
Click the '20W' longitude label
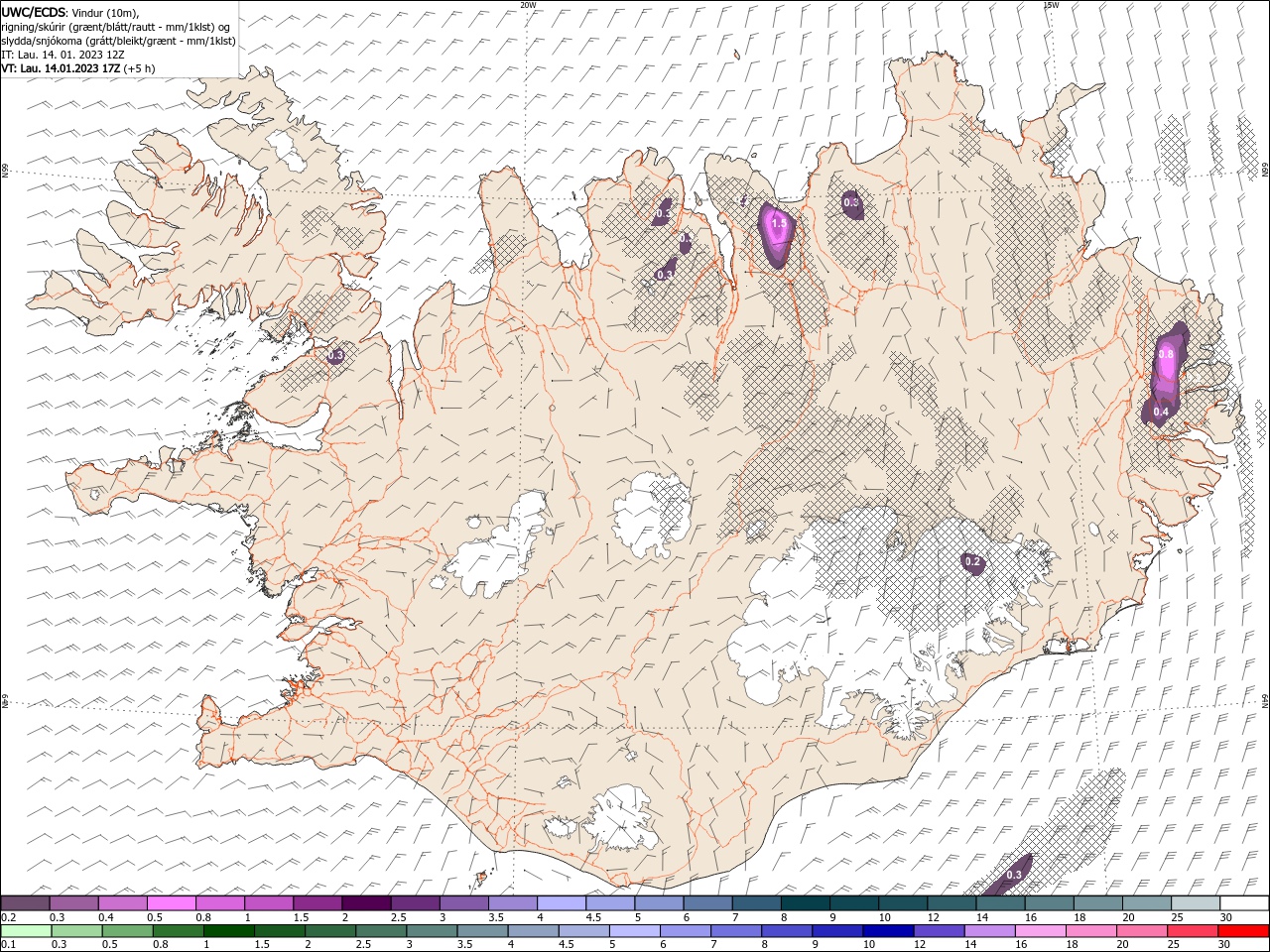click(x=528, y=5)
